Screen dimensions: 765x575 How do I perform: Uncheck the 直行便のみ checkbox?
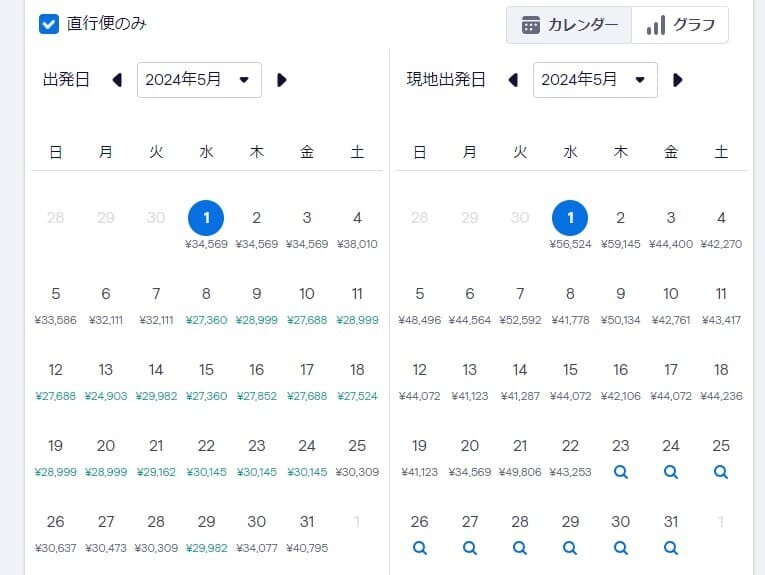pyautogui.click(x=49, y=24)
